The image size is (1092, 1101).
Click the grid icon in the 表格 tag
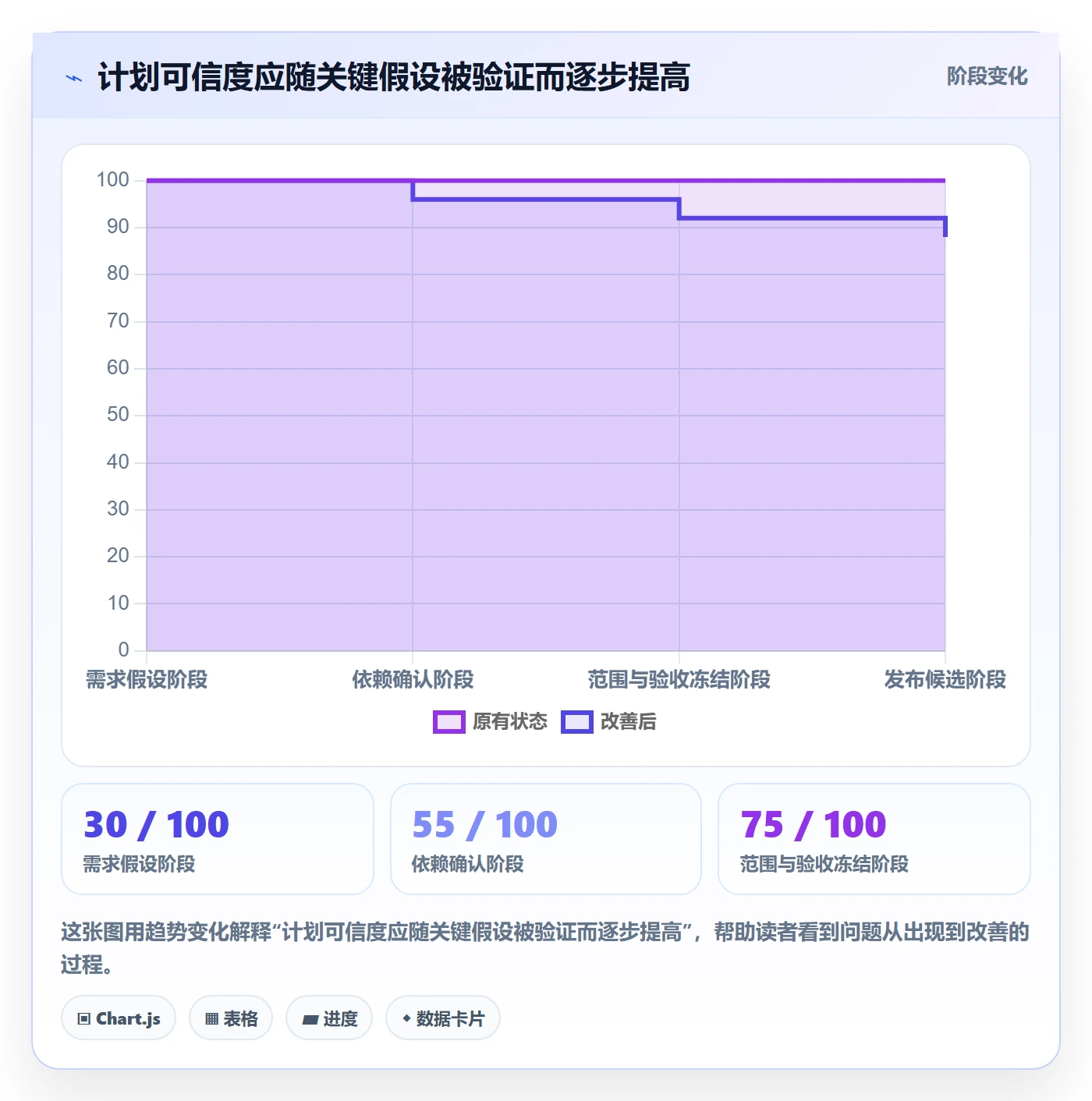coord(211,1018)
